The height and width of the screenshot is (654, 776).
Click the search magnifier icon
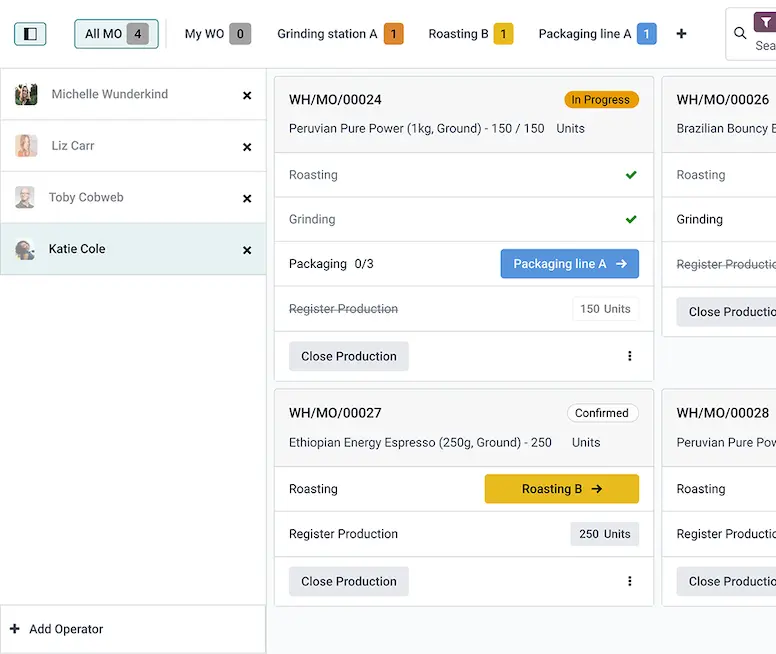740,33
